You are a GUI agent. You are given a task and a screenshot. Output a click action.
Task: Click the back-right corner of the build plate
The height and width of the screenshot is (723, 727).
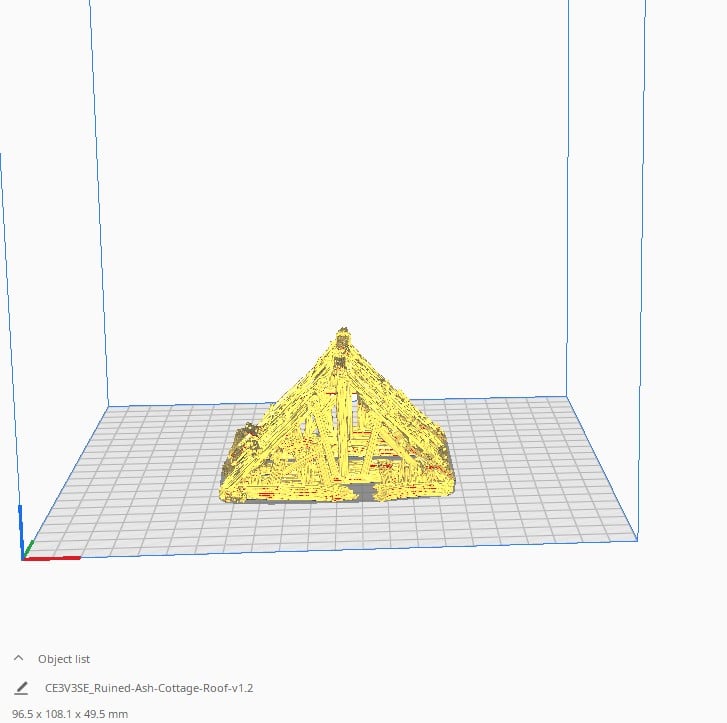point(569,396)
